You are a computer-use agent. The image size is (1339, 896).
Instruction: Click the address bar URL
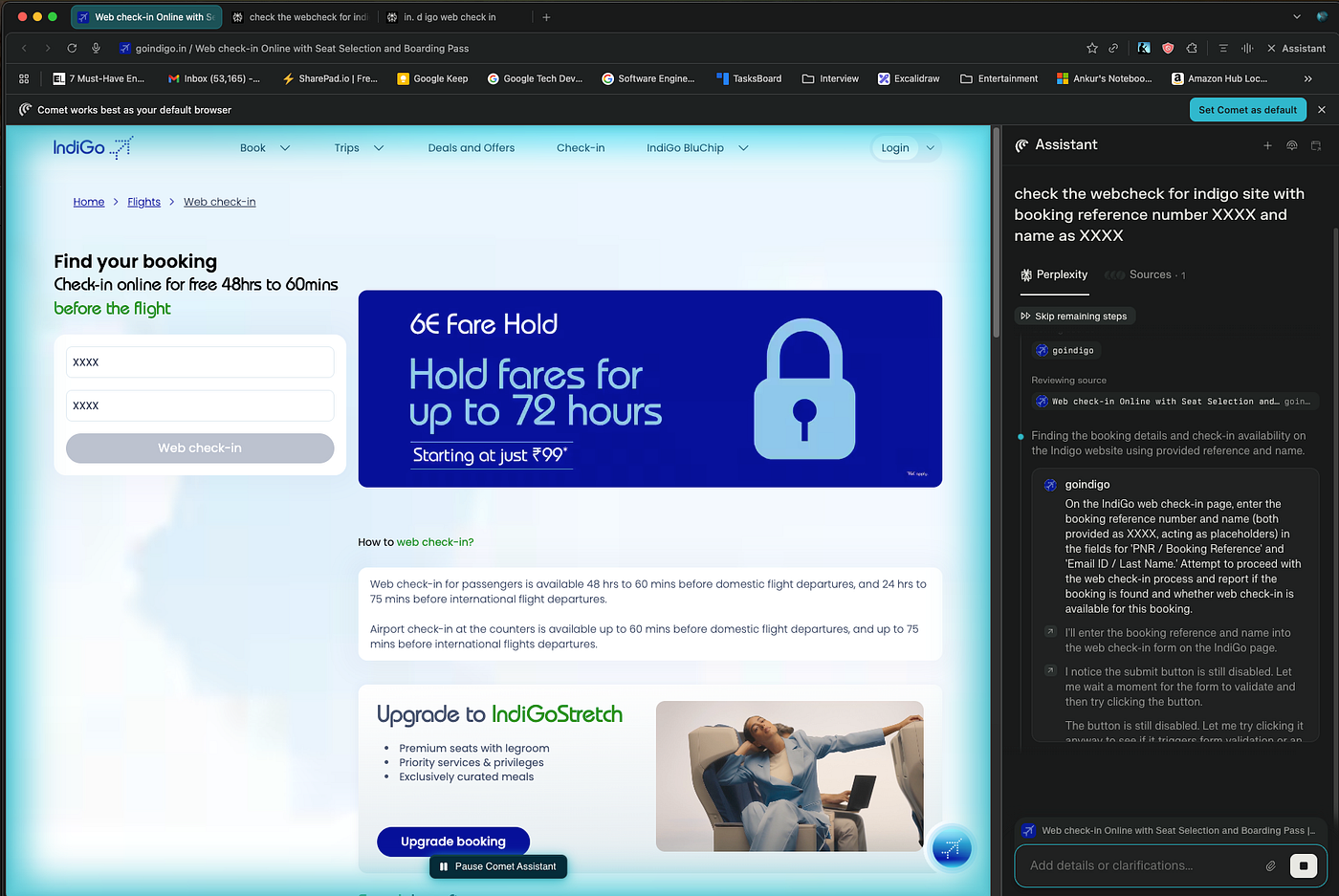302,48
